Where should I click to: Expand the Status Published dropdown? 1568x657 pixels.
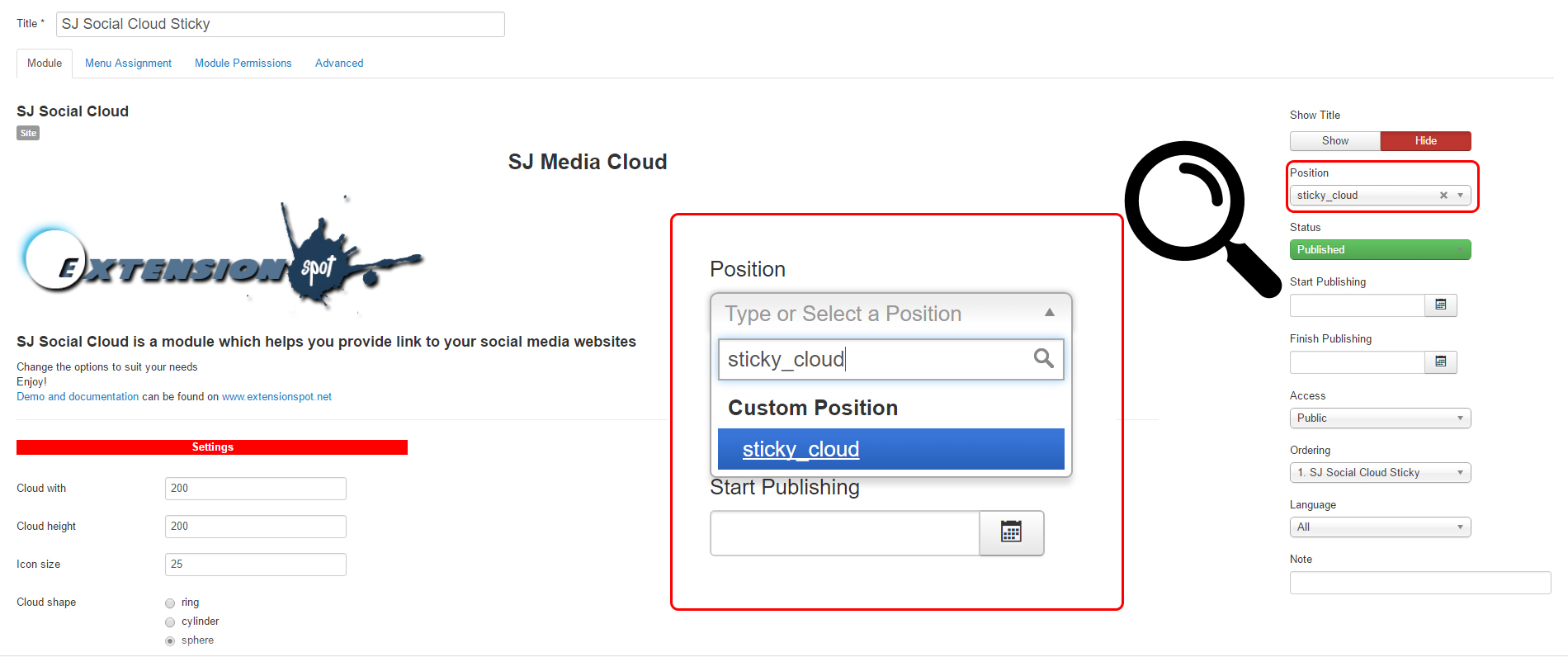click(1380, 250)
